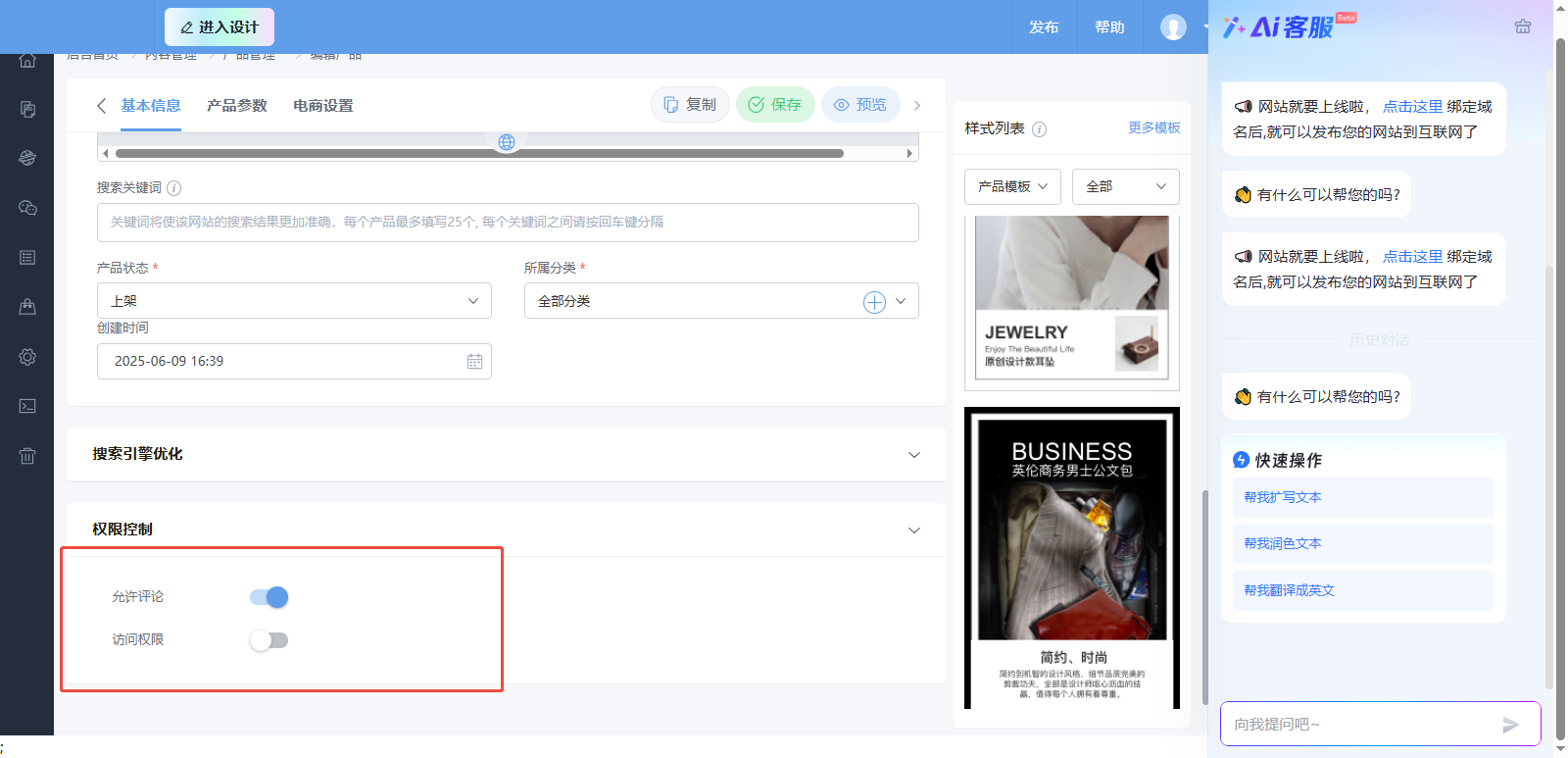Viewport: 1568px width, 758px height.
Task: Click the right chevron after 预览 button
Action: click(917, 105)
